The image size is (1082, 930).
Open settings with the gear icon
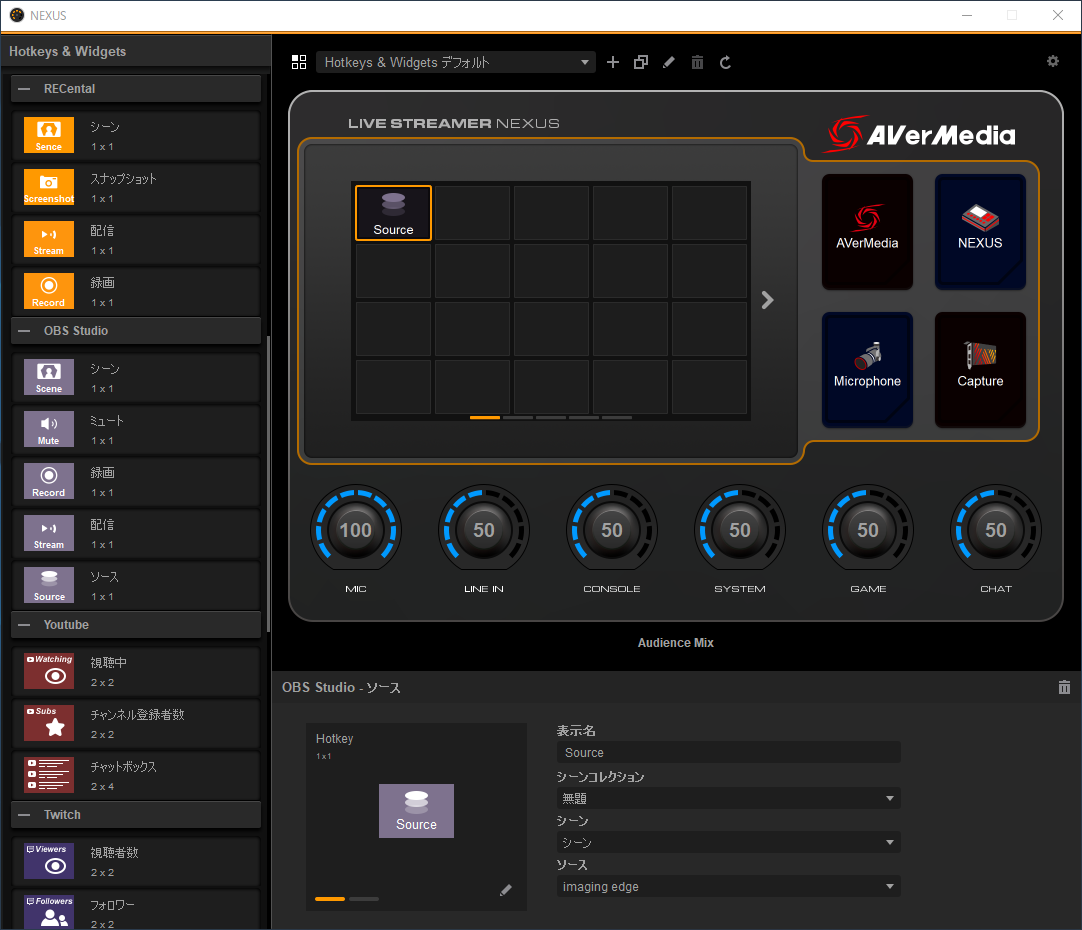1052,61
